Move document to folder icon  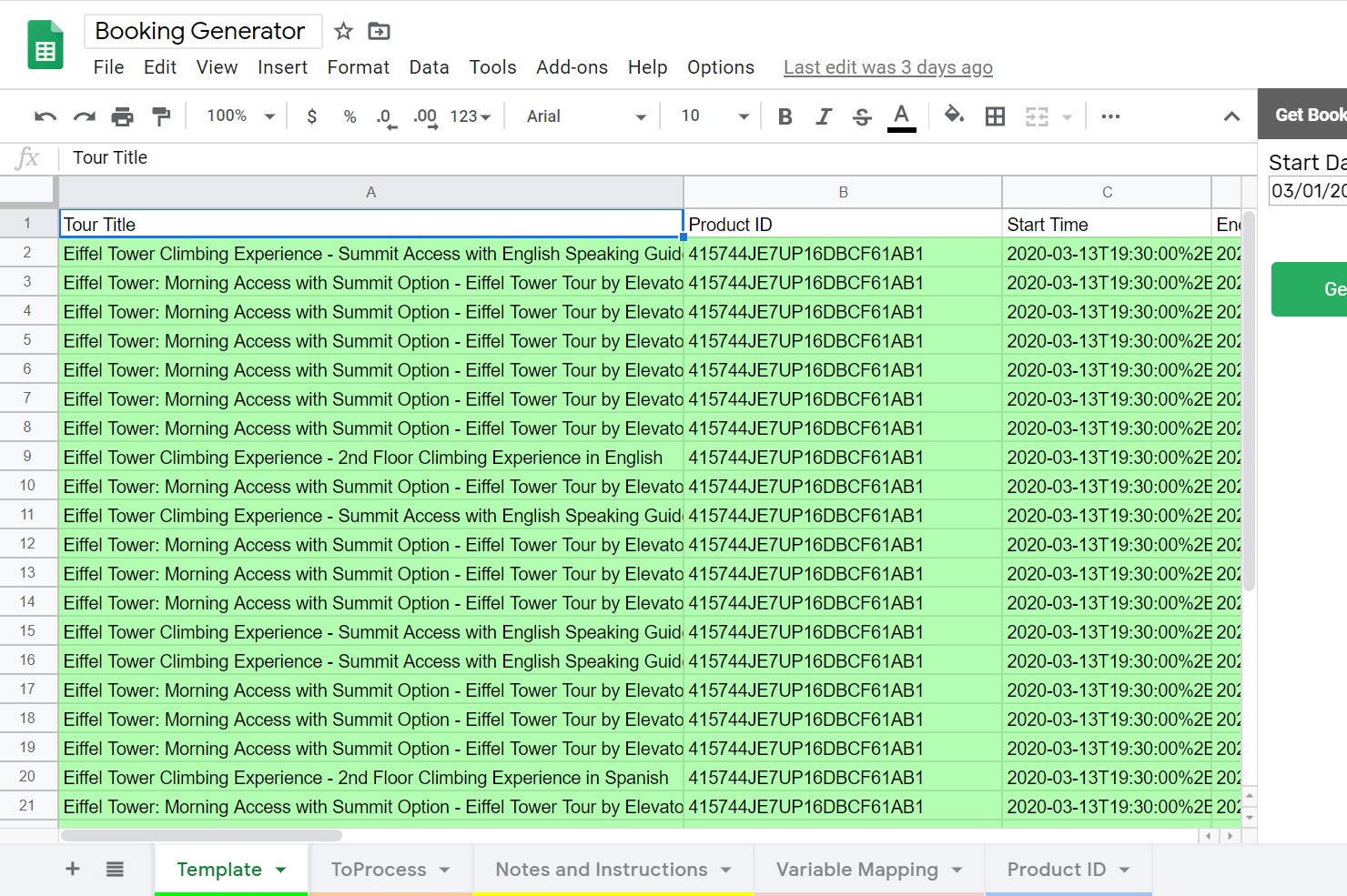coord(379,32)
